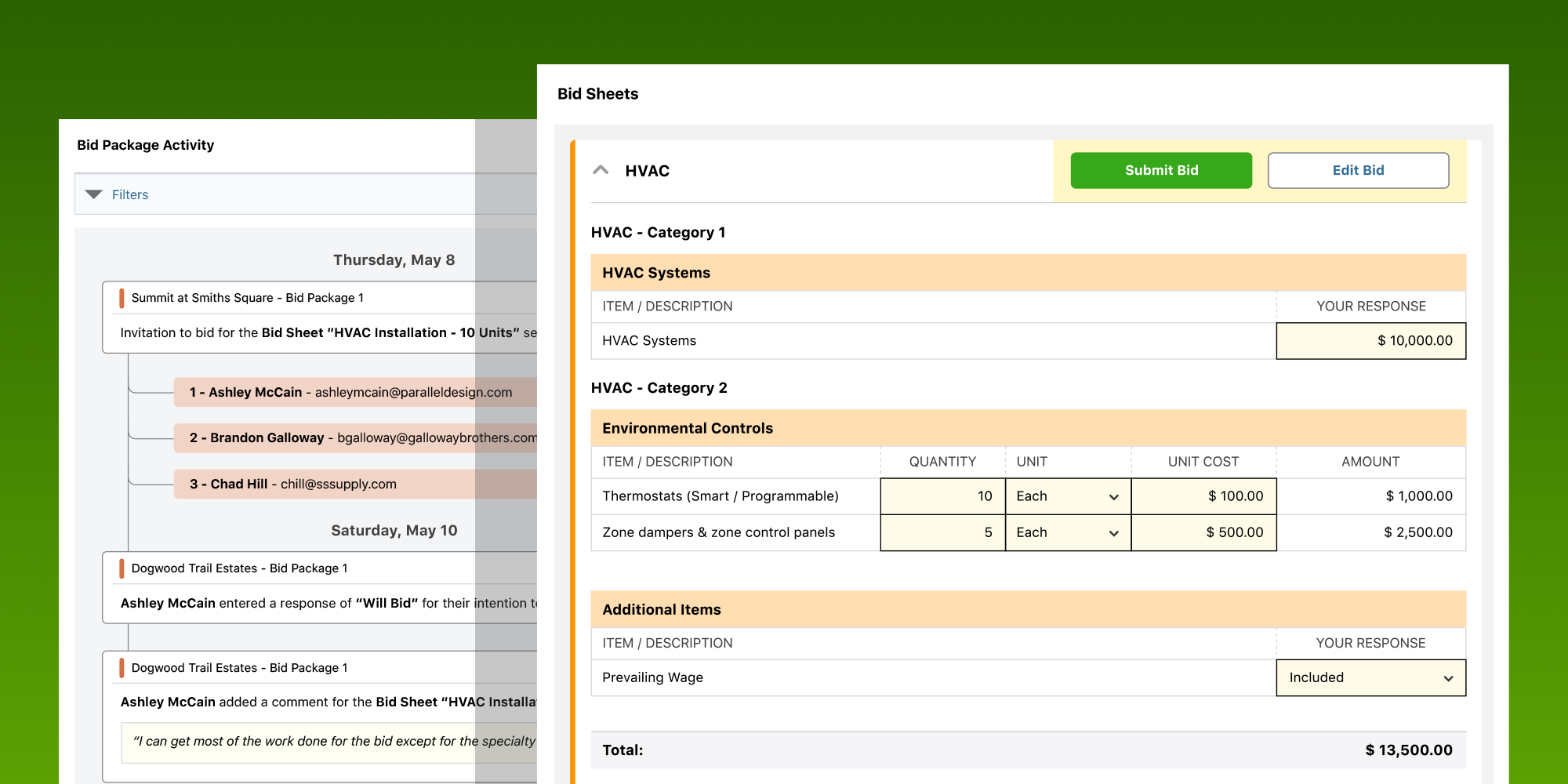Select the Dogwood Trail Estates comment entry
The width and height of the screenshot is (1568, 784).
pos(314,702)
